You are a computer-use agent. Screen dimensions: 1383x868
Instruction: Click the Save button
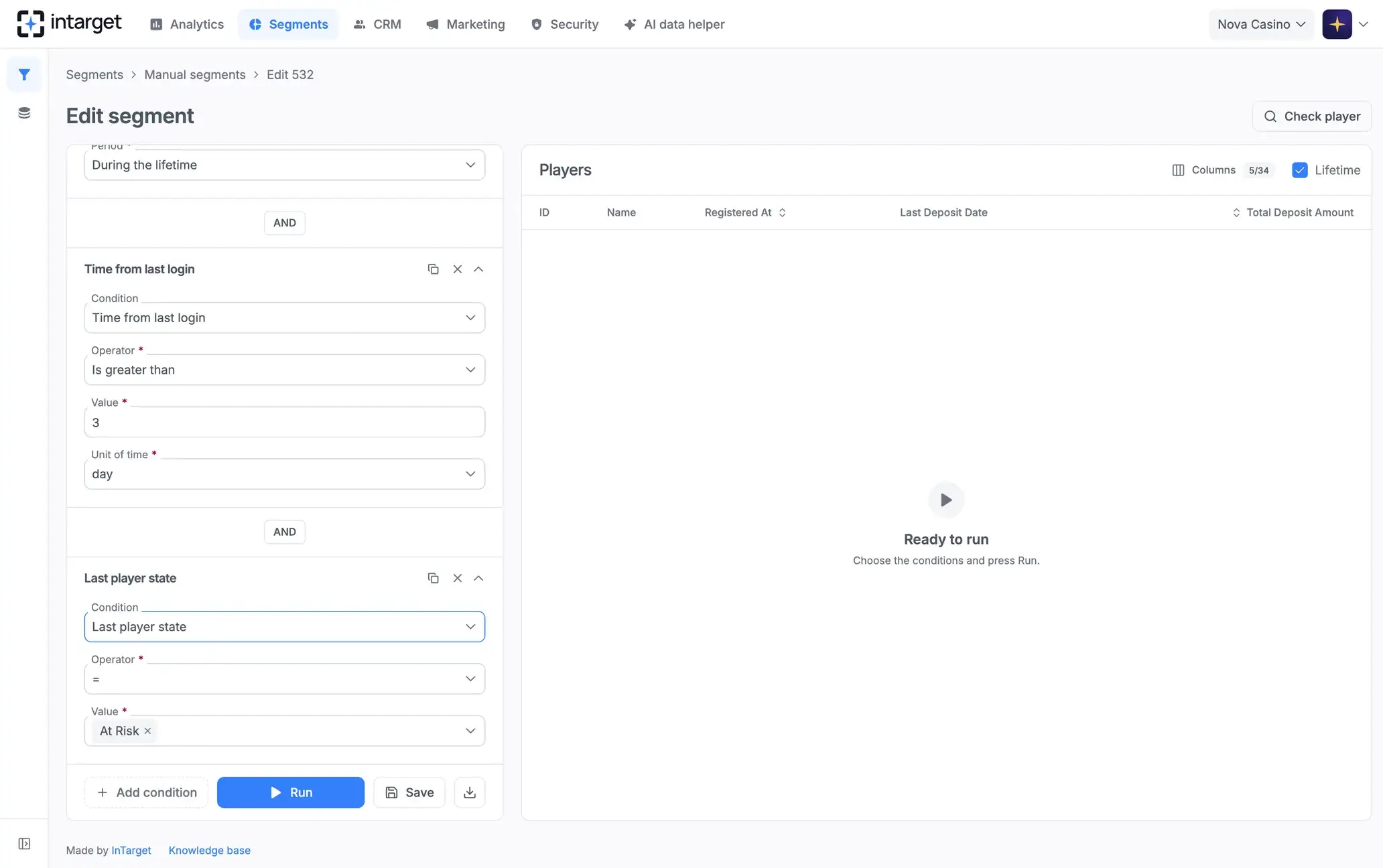(x=409, y=792)
